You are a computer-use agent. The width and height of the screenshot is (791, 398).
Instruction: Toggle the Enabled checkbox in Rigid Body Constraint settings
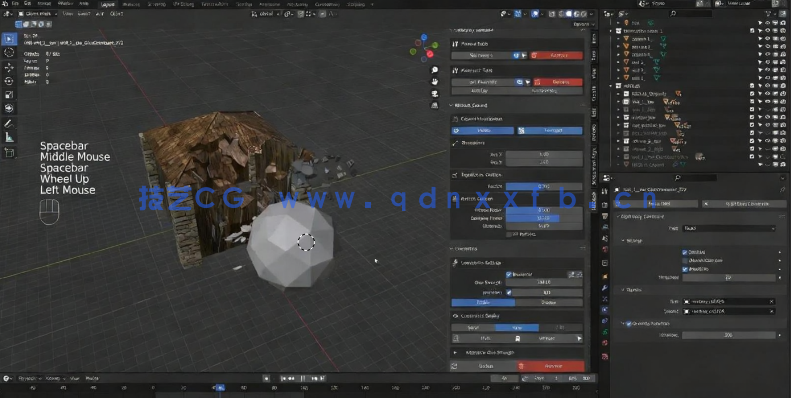[685, 252]
